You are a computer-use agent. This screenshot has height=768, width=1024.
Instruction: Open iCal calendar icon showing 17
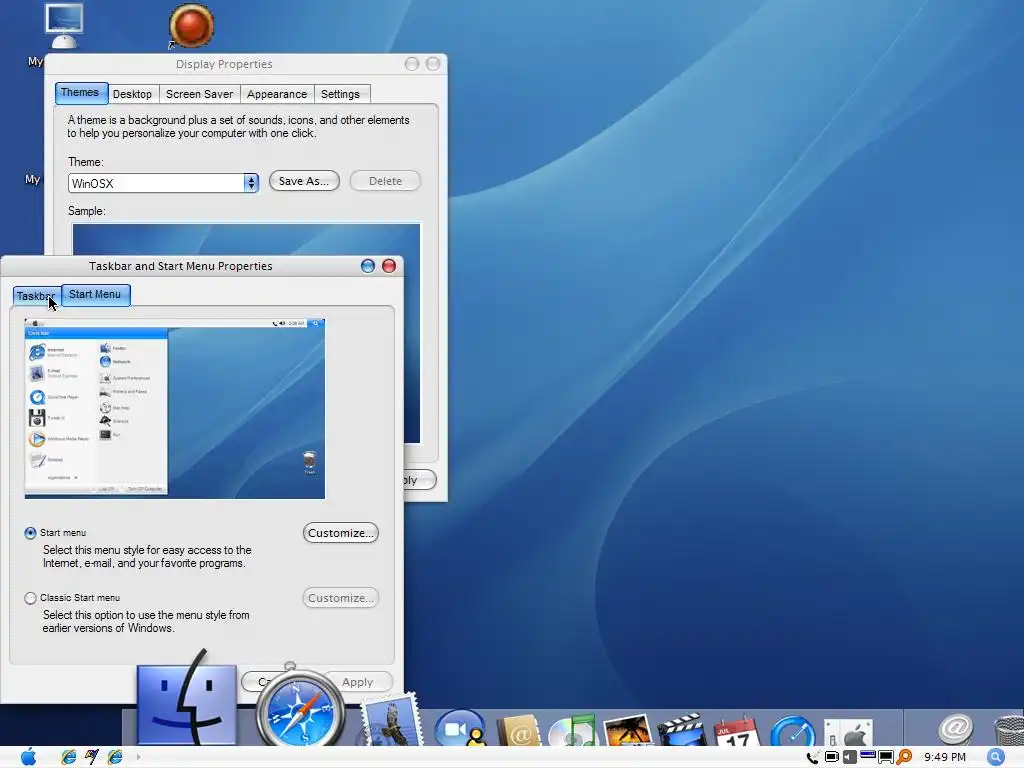(x=737, y=731)
